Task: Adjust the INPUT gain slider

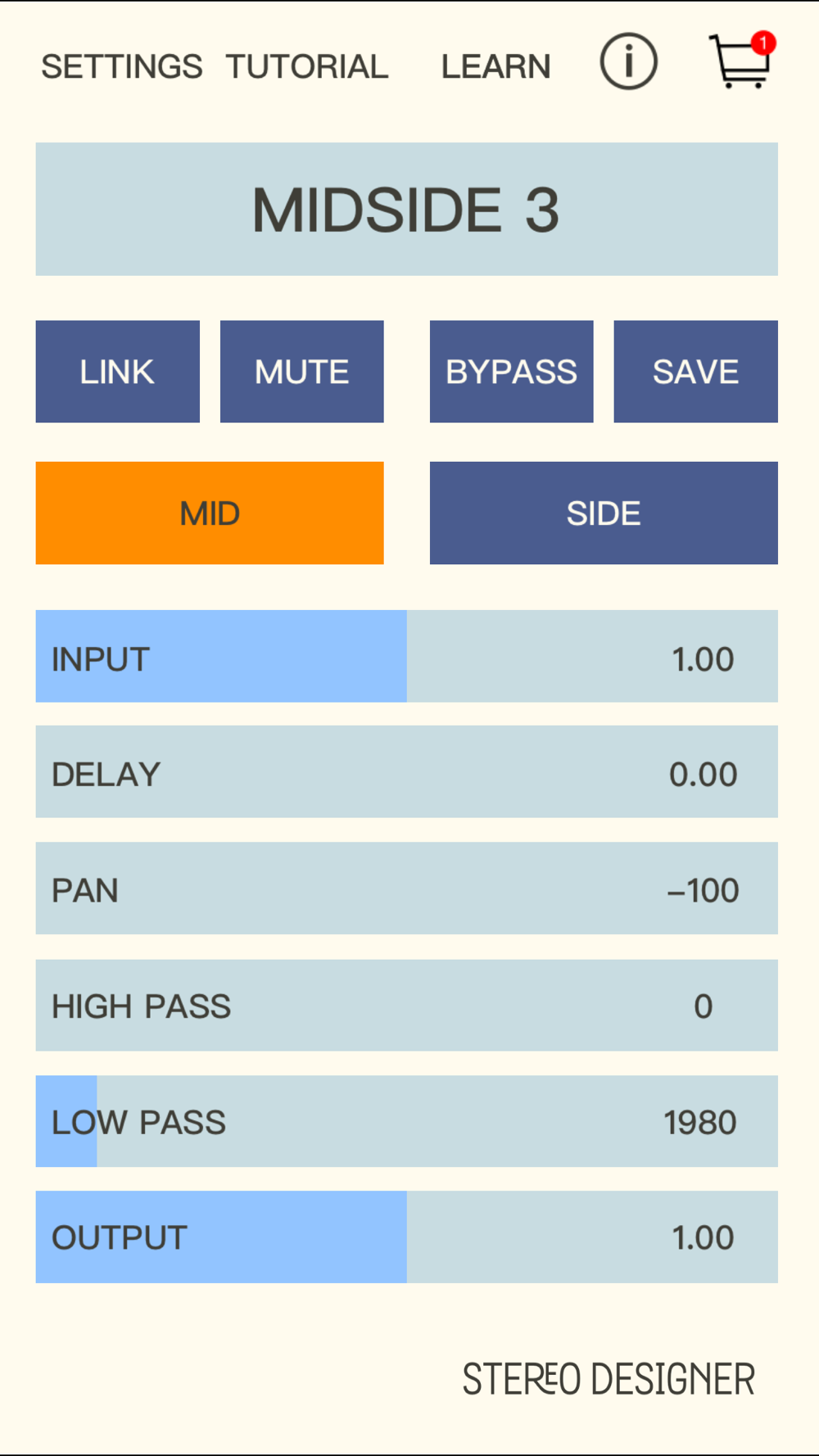Action: pos(407,656)
